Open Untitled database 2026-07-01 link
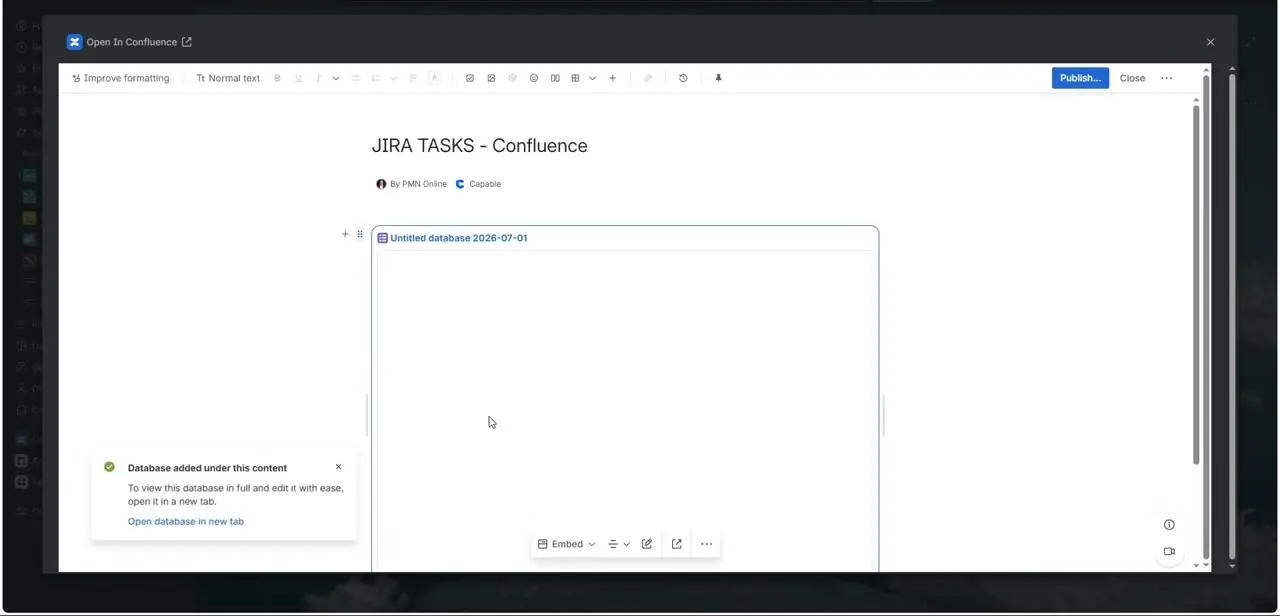Image resolution: width=1280 pixels, height=616 pixels. 459,238
